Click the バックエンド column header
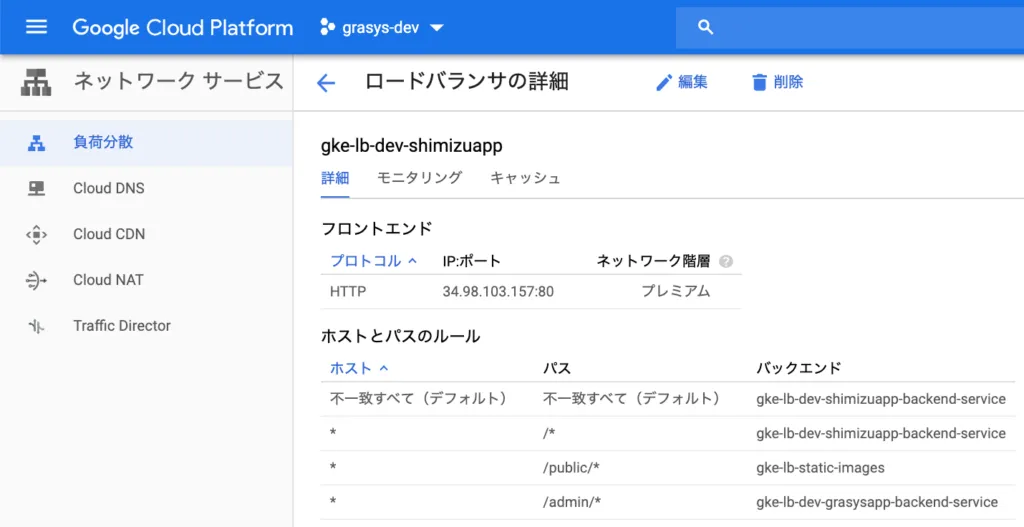Image resolution: width=1024 pixels, height=527 pixels. tap(799, 368)
